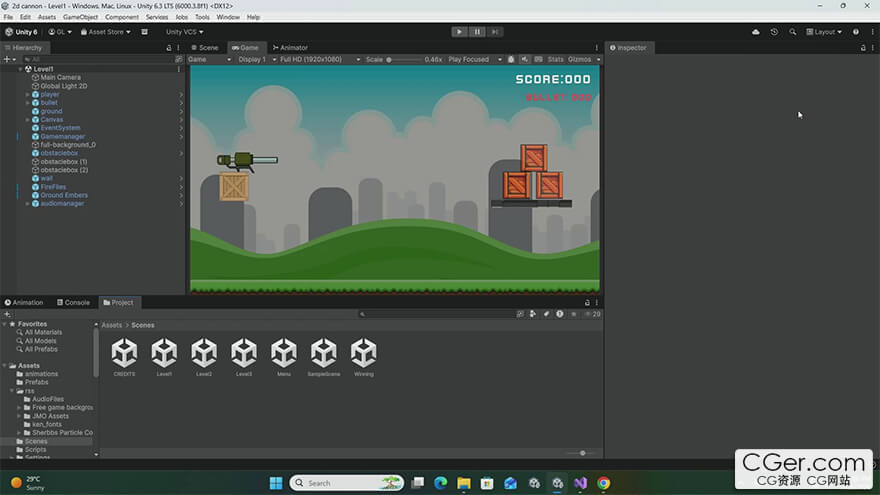Open the GL account dropdown

(x=60, y=32)
